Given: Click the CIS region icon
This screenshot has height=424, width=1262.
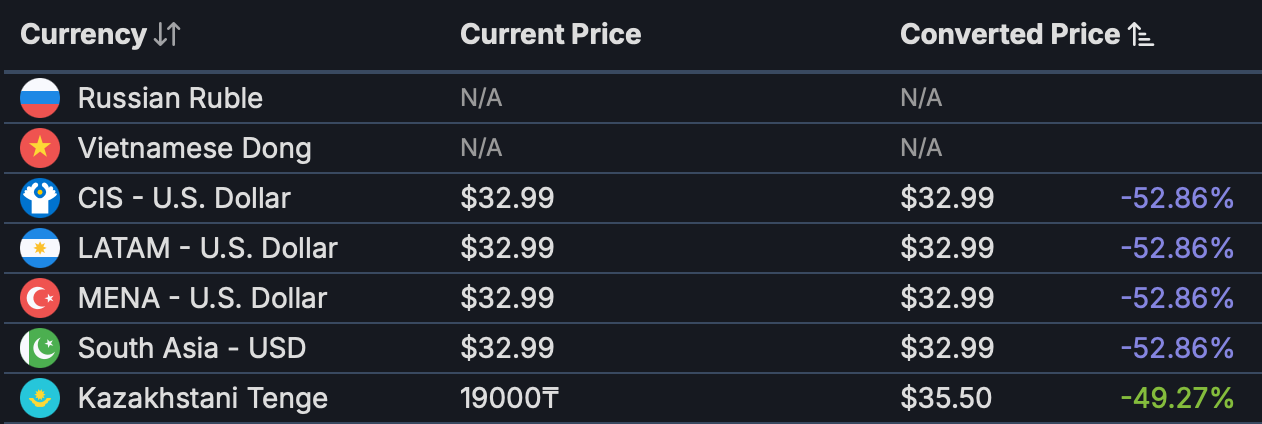Looking at the screenshot, I should (41, 198).
